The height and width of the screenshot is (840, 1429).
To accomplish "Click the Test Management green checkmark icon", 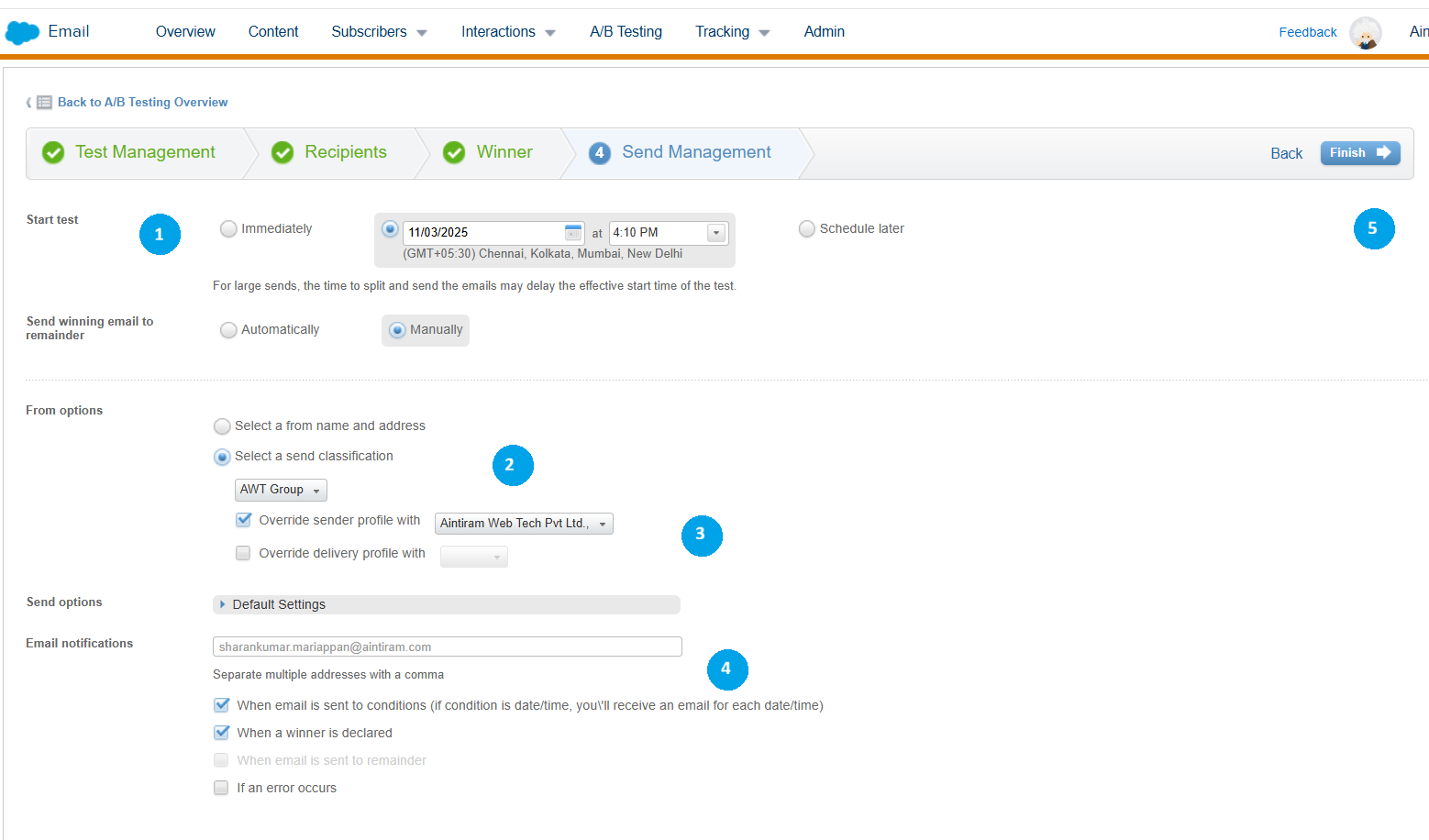I will [x=53, y=152].
